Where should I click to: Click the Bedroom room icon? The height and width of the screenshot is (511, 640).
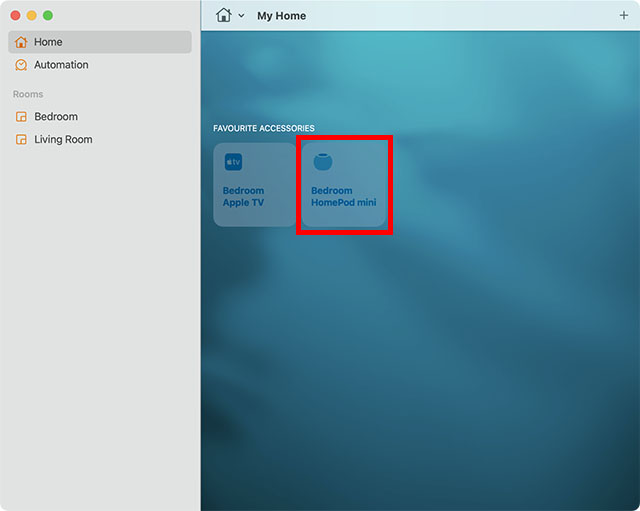tap(21, 117)
